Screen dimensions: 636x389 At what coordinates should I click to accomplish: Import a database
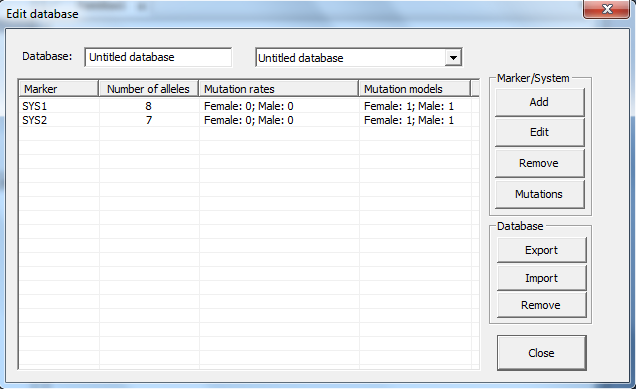pos(541,278)
